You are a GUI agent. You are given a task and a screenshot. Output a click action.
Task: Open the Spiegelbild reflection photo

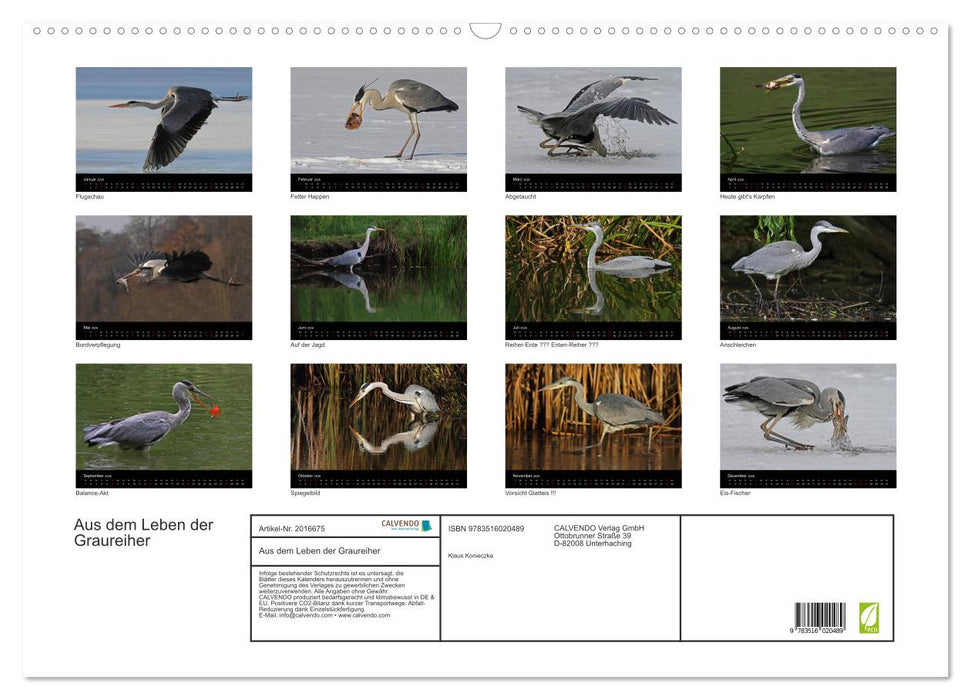378,417
